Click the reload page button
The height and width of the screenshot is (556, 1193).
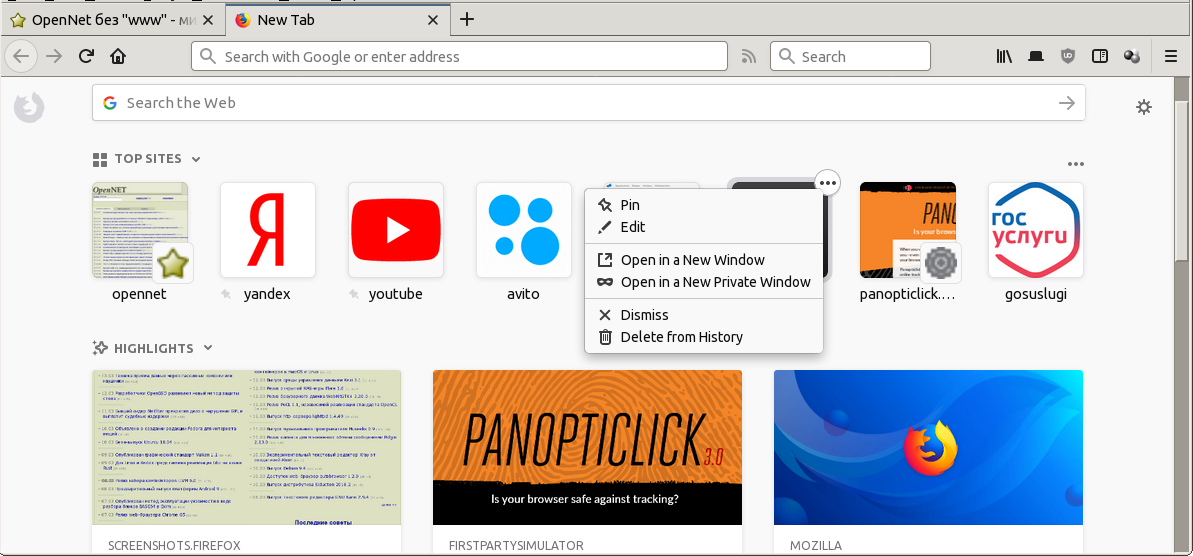point(87,56)
